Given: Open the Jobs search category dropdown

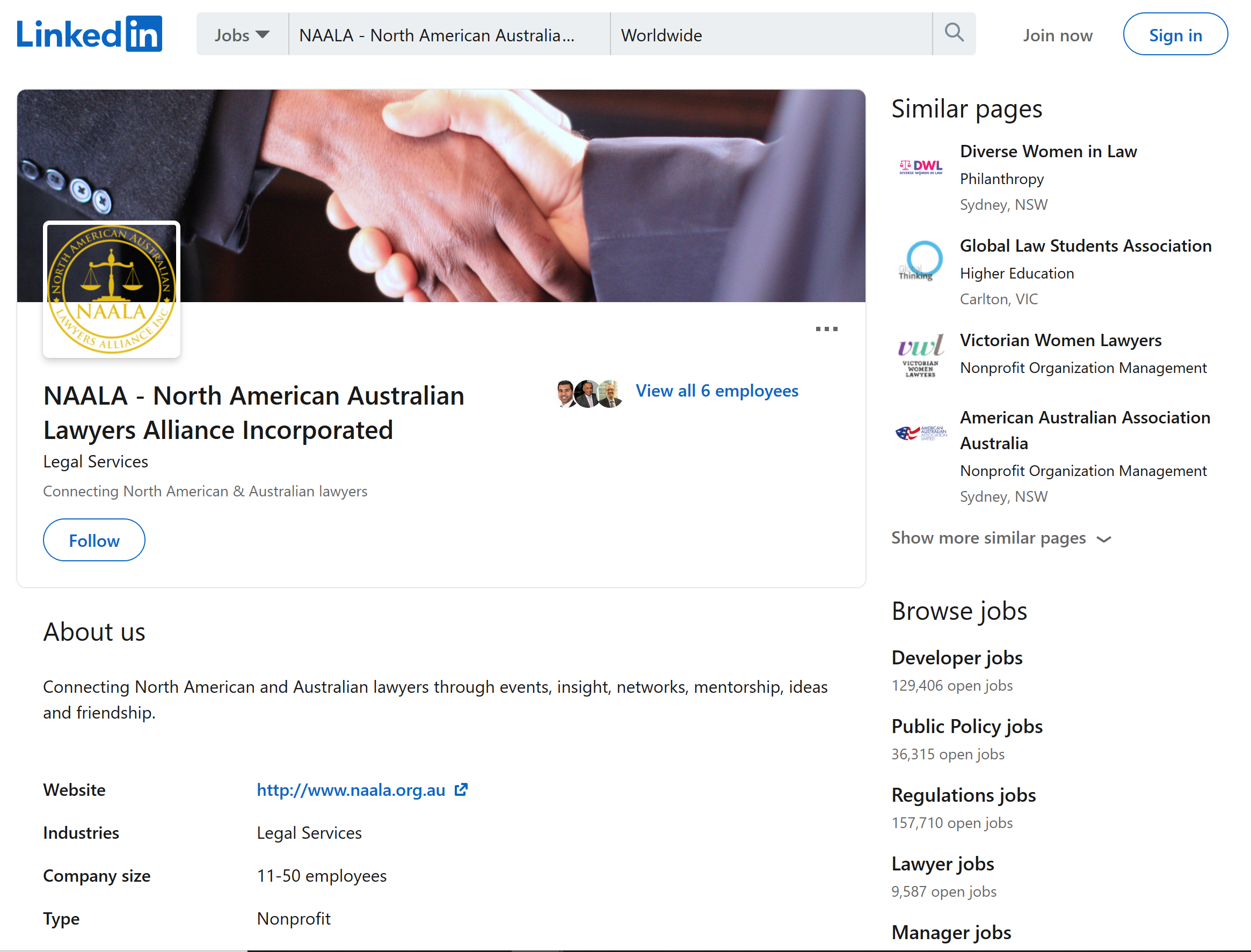Looking at the screenshot, I should pos(242,34).
